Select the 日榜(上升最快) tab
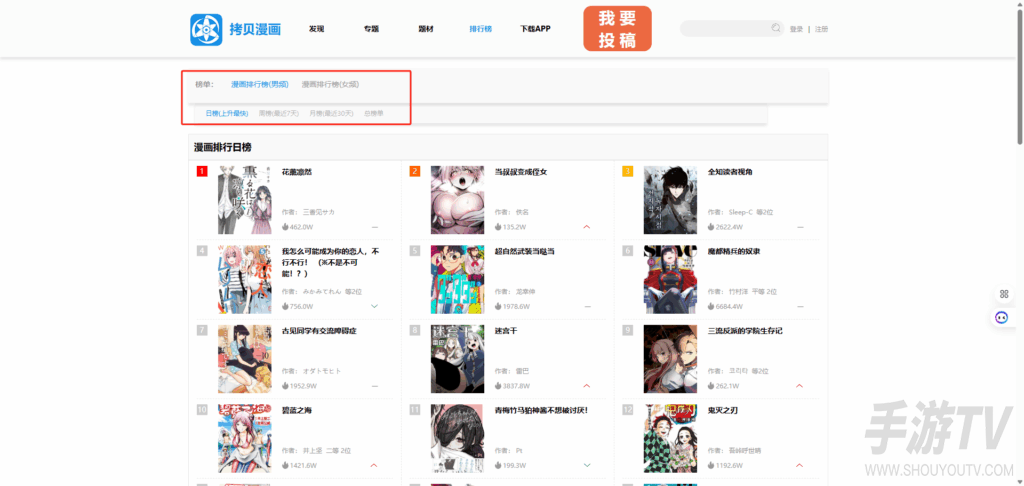 227,114
